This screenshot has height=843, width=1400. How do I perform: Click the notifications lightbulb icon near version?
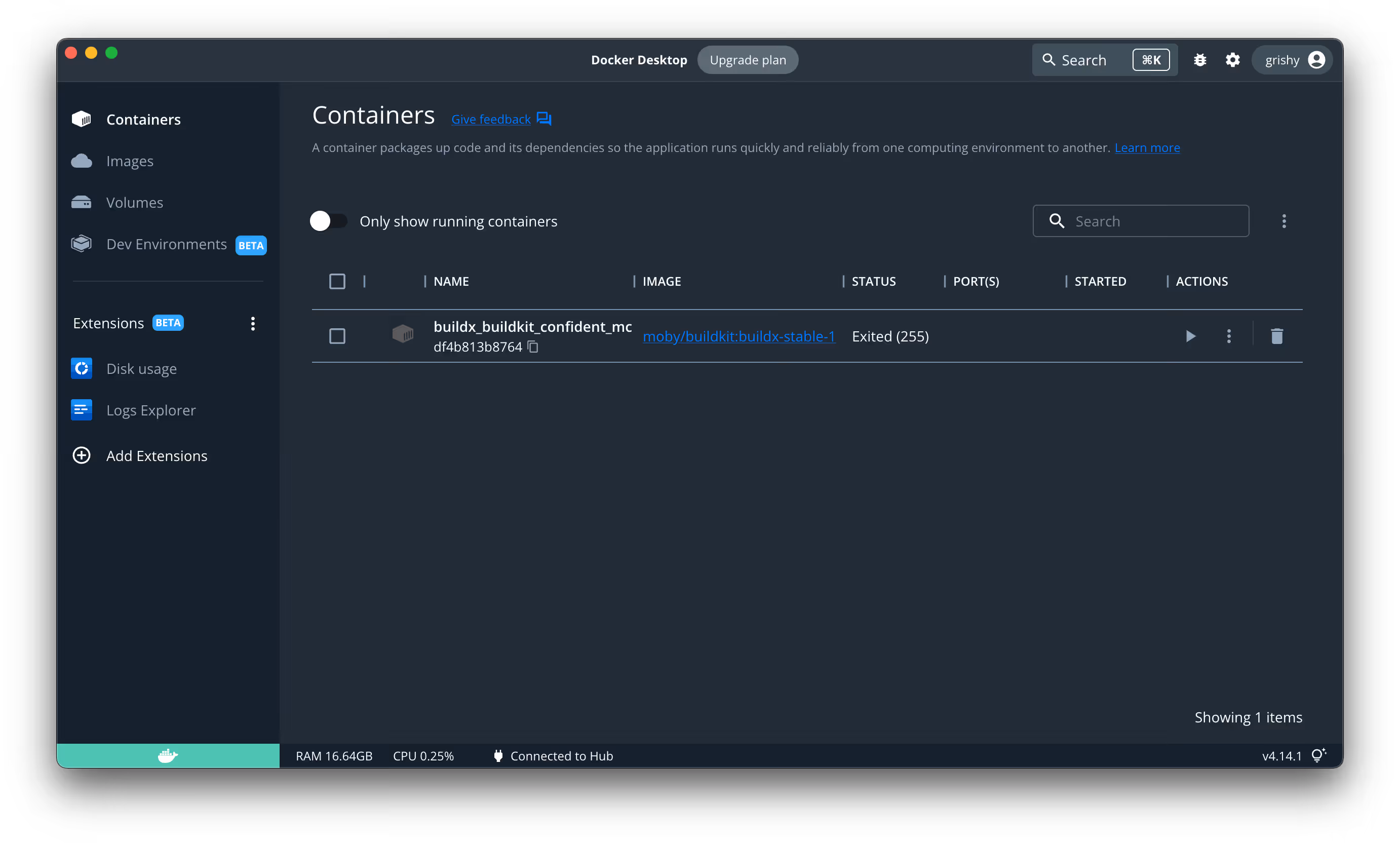click(1318, 755)
